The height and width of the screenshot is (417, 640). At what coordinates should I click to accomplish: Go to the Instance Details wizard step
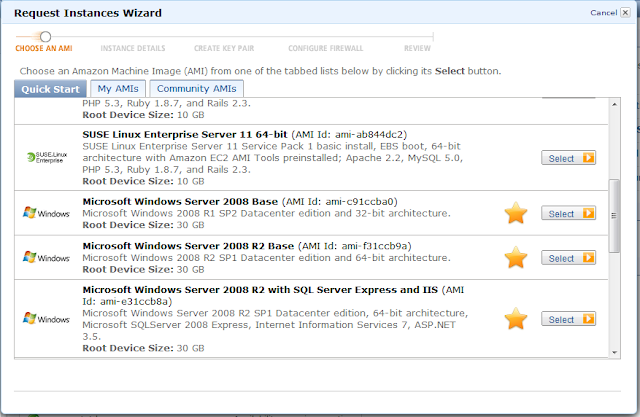(133, 48)
